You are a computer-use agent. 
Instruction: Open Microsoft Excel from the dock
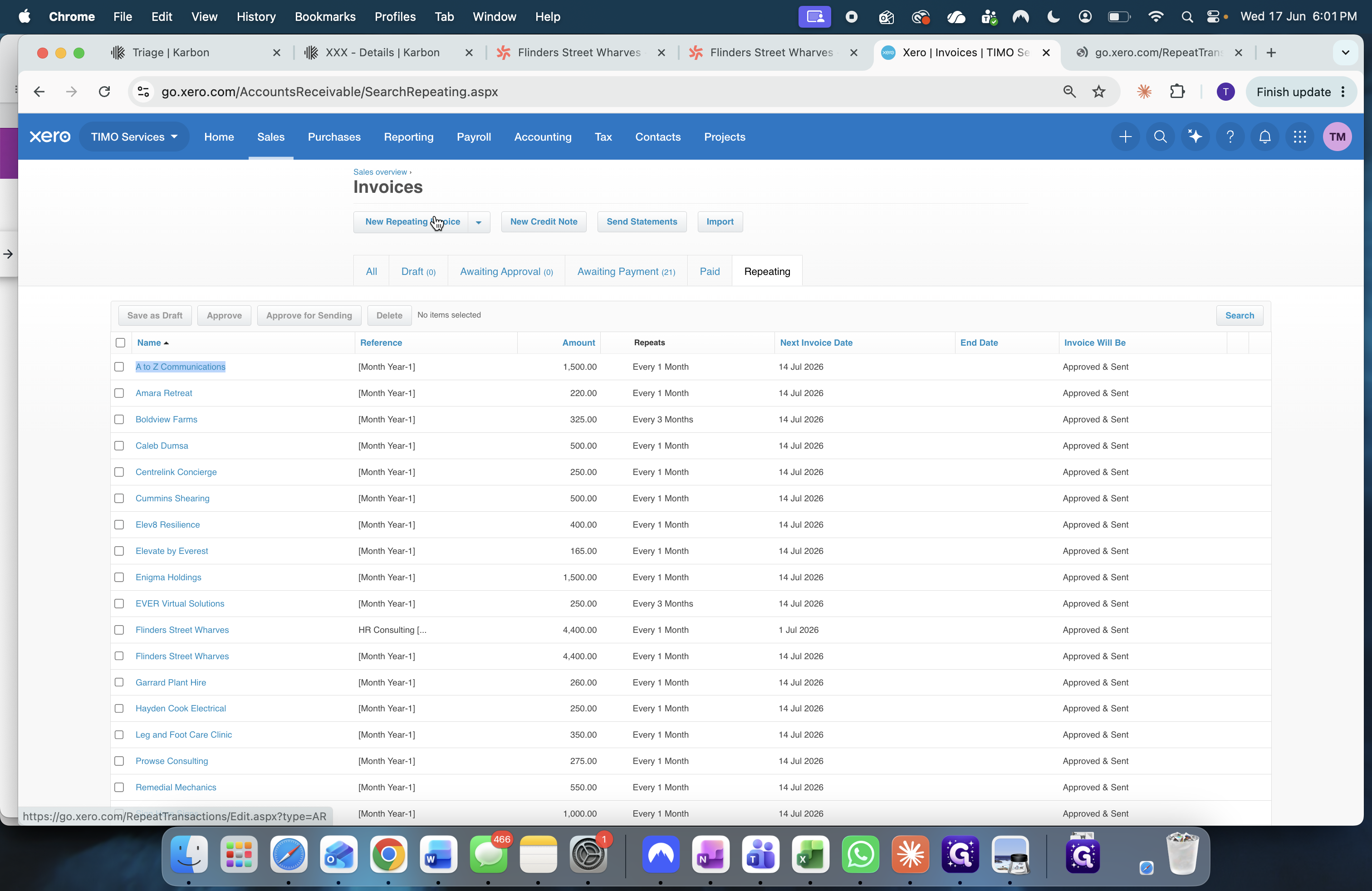810,854
